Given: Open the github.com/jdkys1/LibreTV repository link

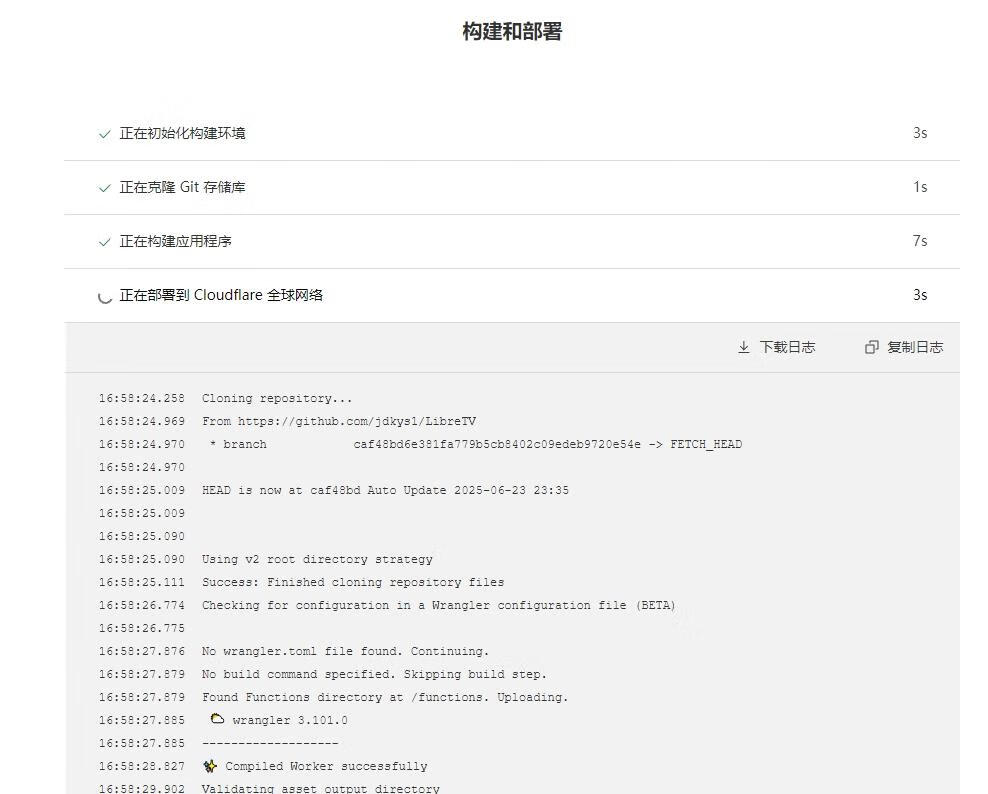Looking at the screenshot, I should (x=356, y=420).
